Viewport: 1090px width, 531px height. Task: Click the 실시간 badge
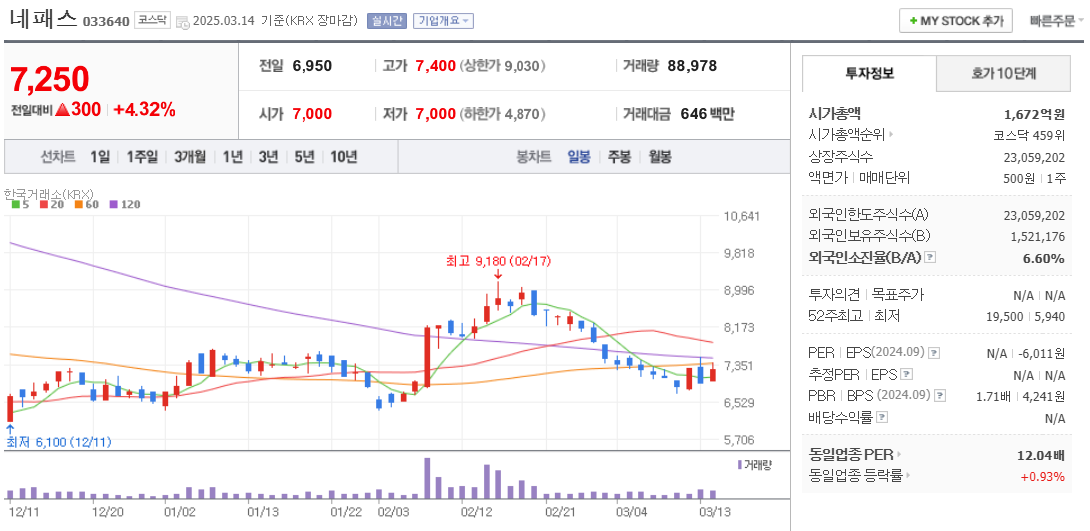[387, 21]
